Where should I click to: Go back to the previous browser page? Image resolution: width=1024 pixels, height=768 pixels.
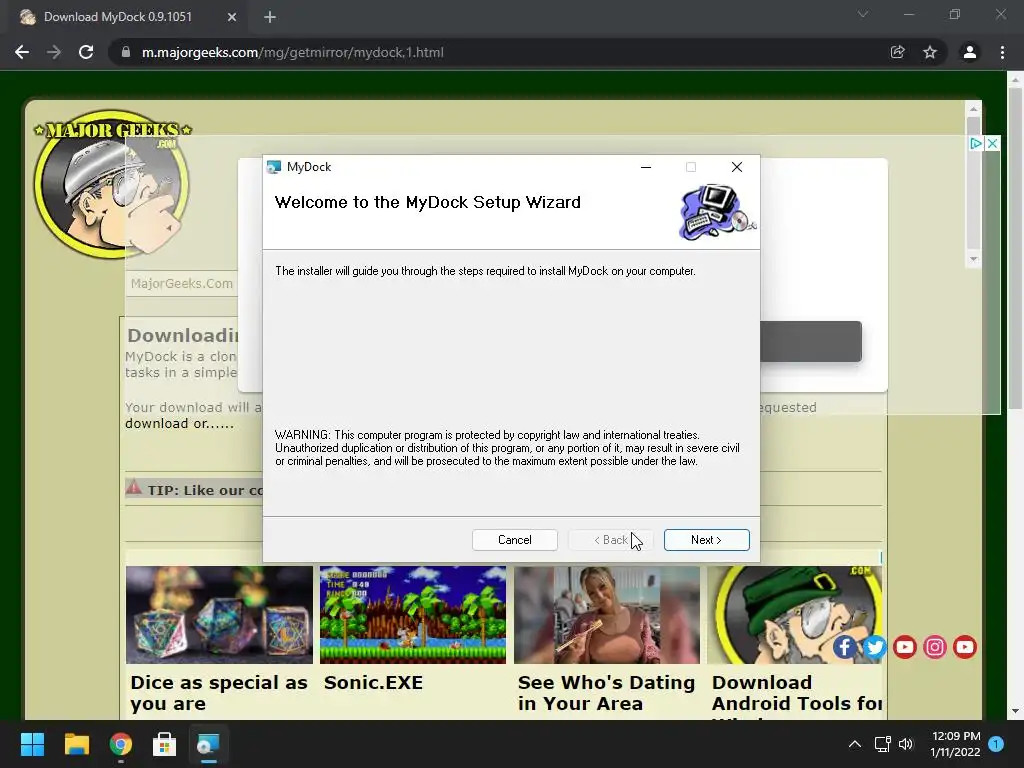tap(22, 52)
